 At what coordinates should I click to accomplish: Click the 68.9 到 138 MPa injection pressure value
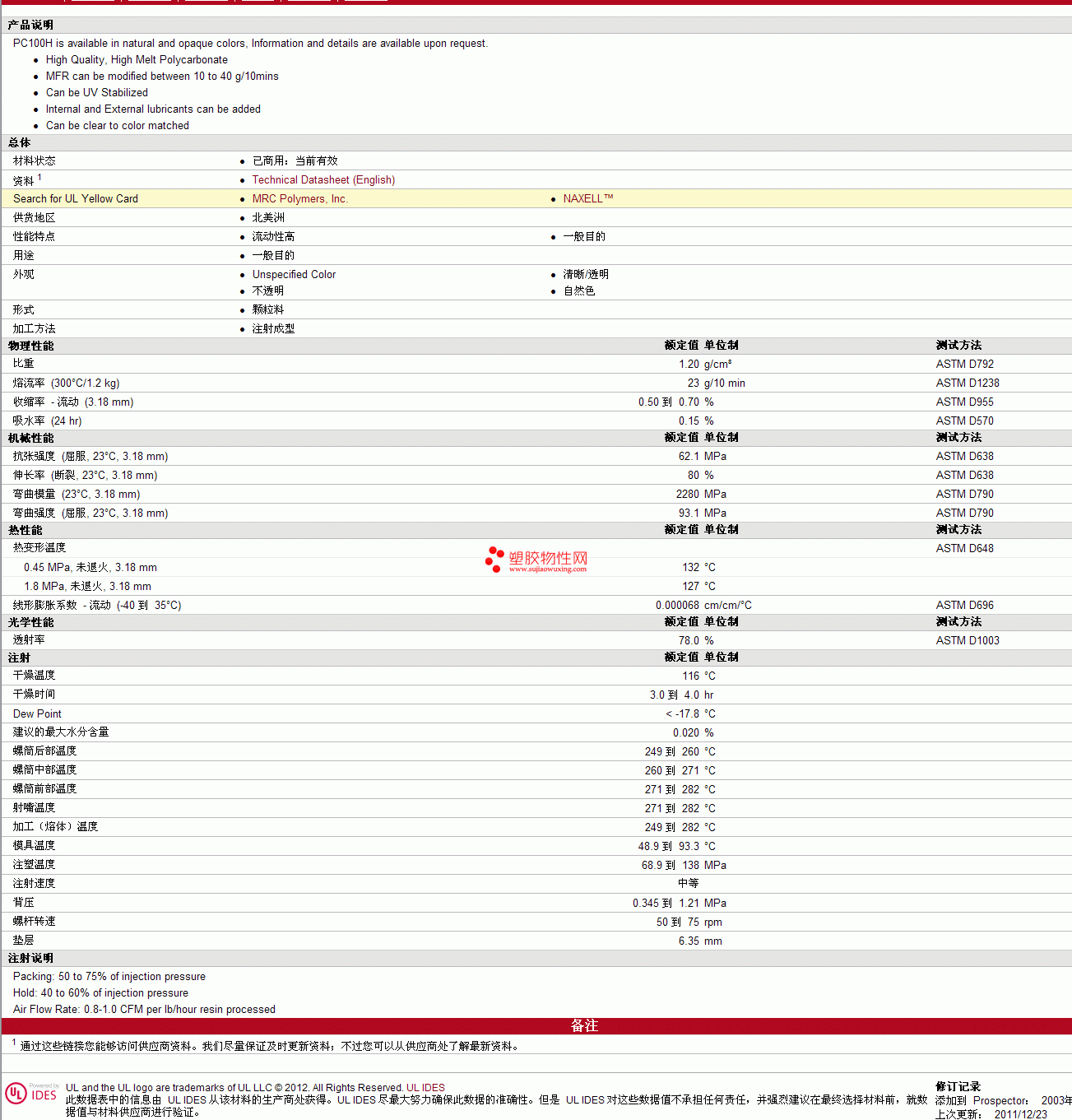point(684,865)
